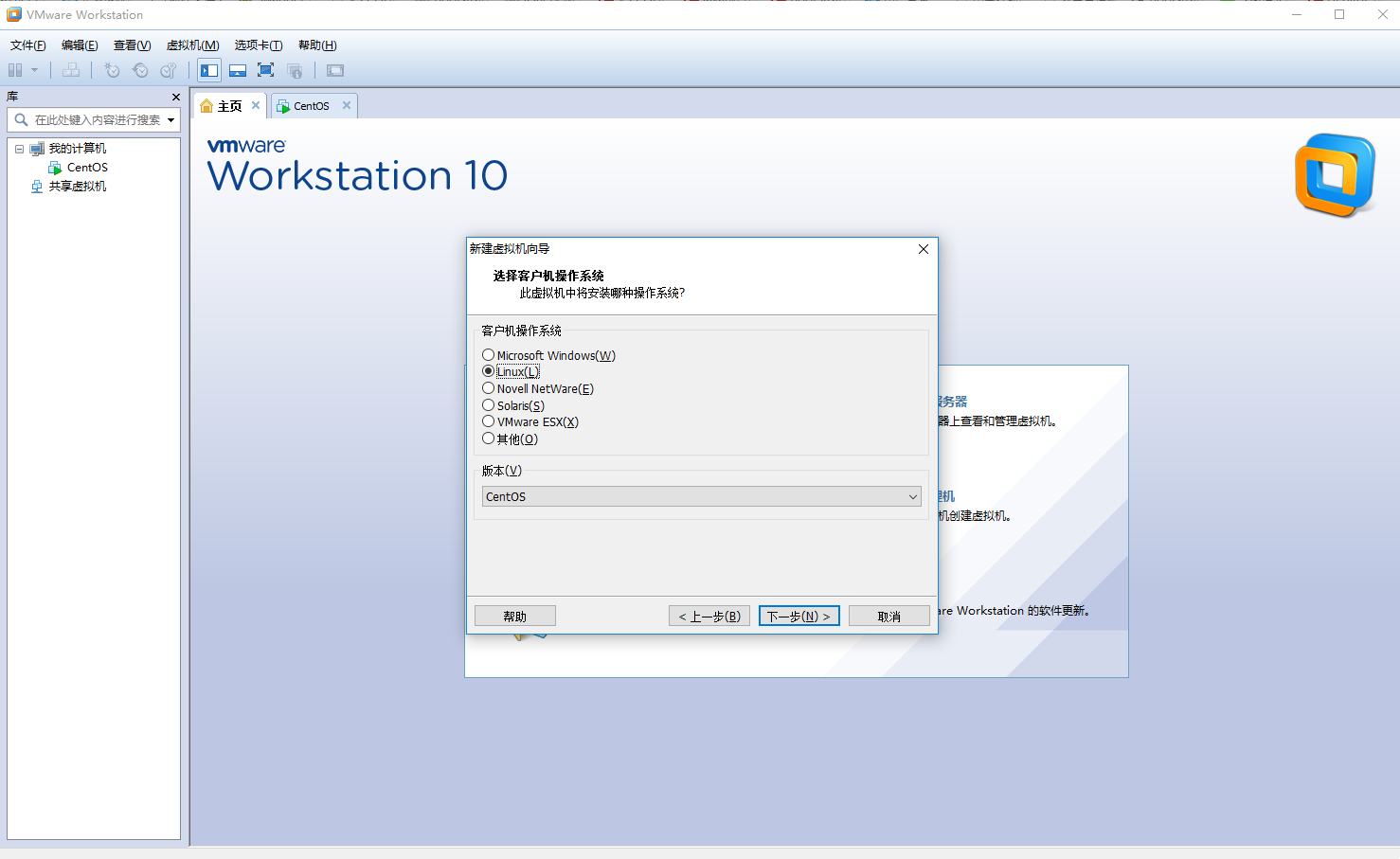Image resolution: width=1400 pixels, height=859 pixels.
Task: Click the revert to snapshot toolbar icon
Action: (x=140, y=70)
